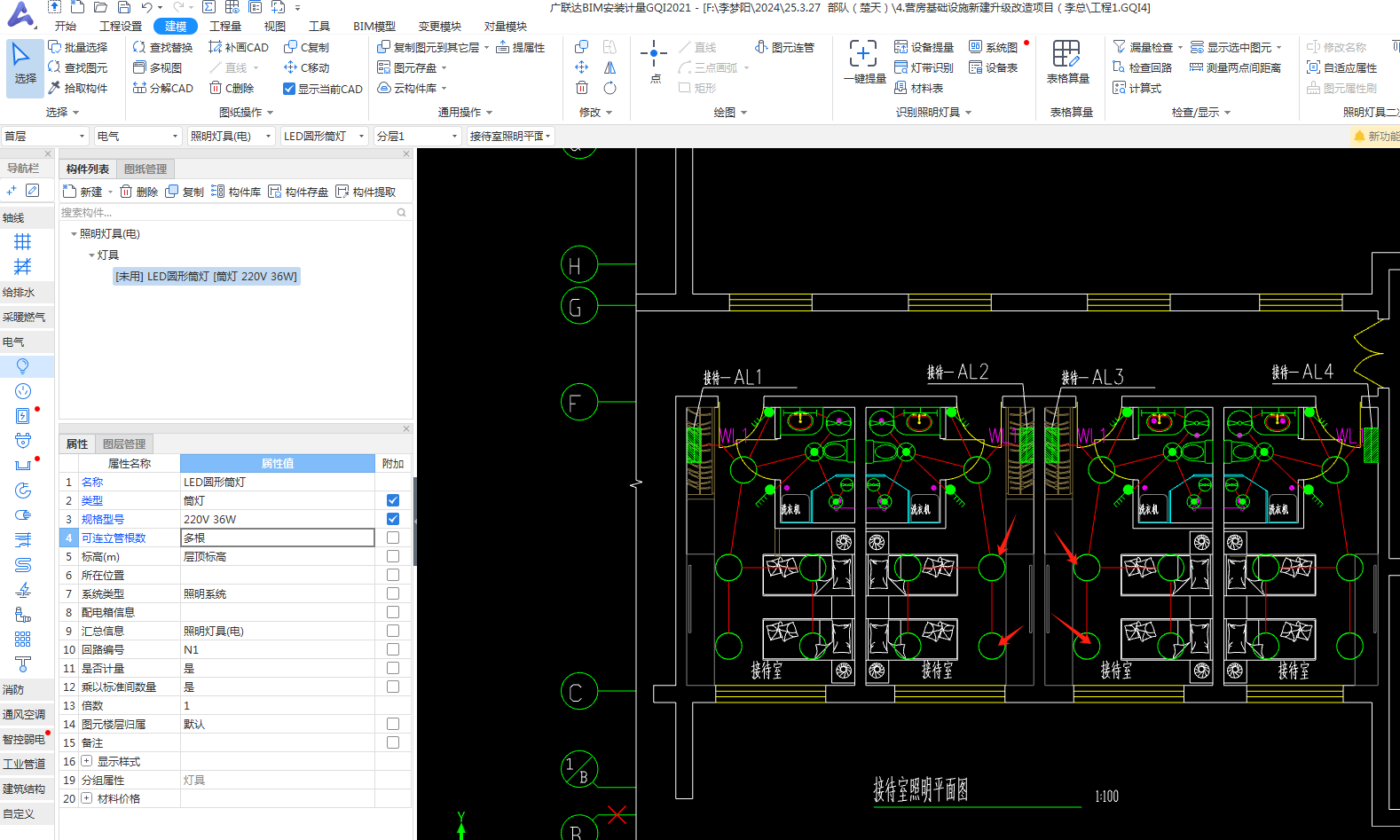This screenshot has height=840, width=1400.
Task: Click the 批量选择 batch select tool
Action: (77, 47)
